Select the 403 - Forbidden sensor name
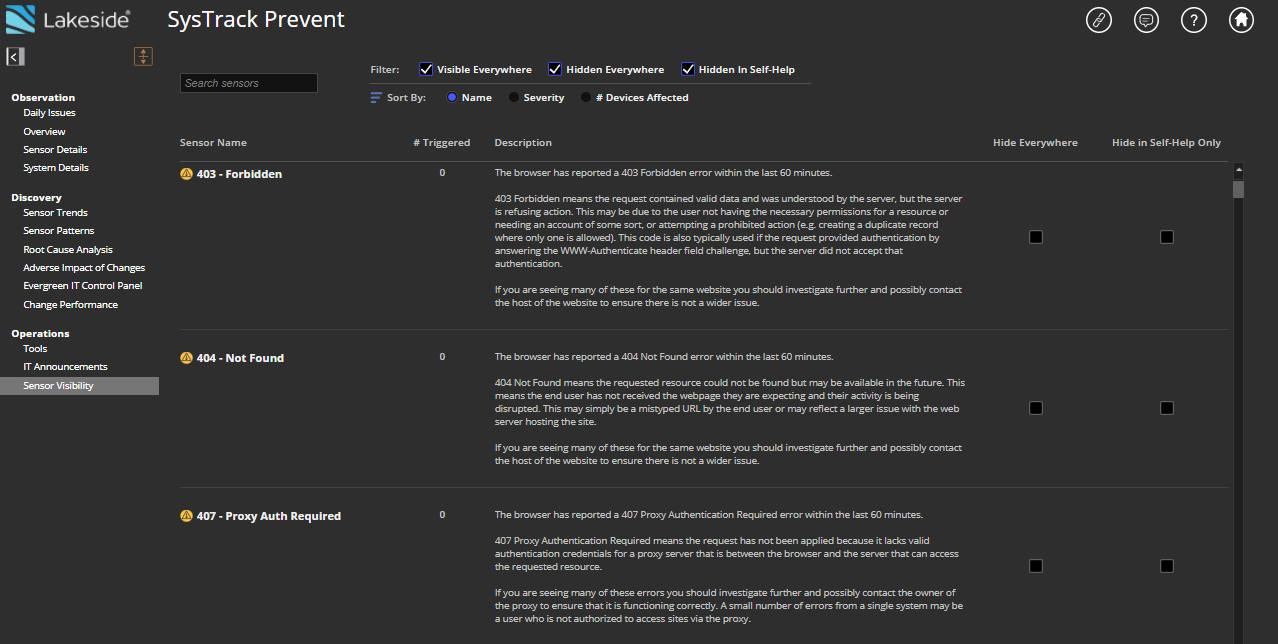This screenshot has height=644, width=1278. (x=239, y=174)
